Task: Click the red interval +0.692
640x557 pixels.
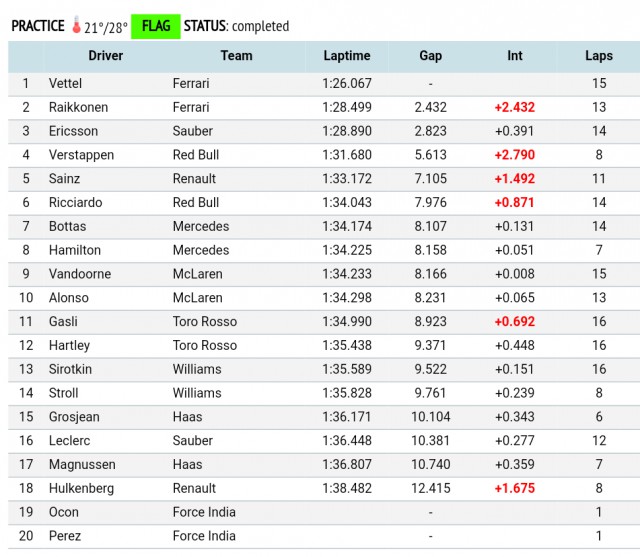Action: (x=515, y=322)
